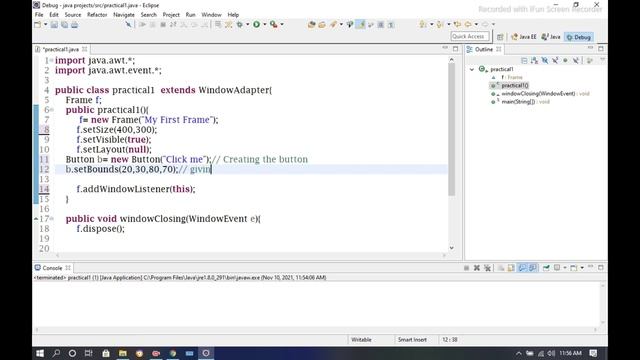The width and height of the screenshot is (640, 360).
Task: Open the Navigate menu
Action: coord(124,15)
